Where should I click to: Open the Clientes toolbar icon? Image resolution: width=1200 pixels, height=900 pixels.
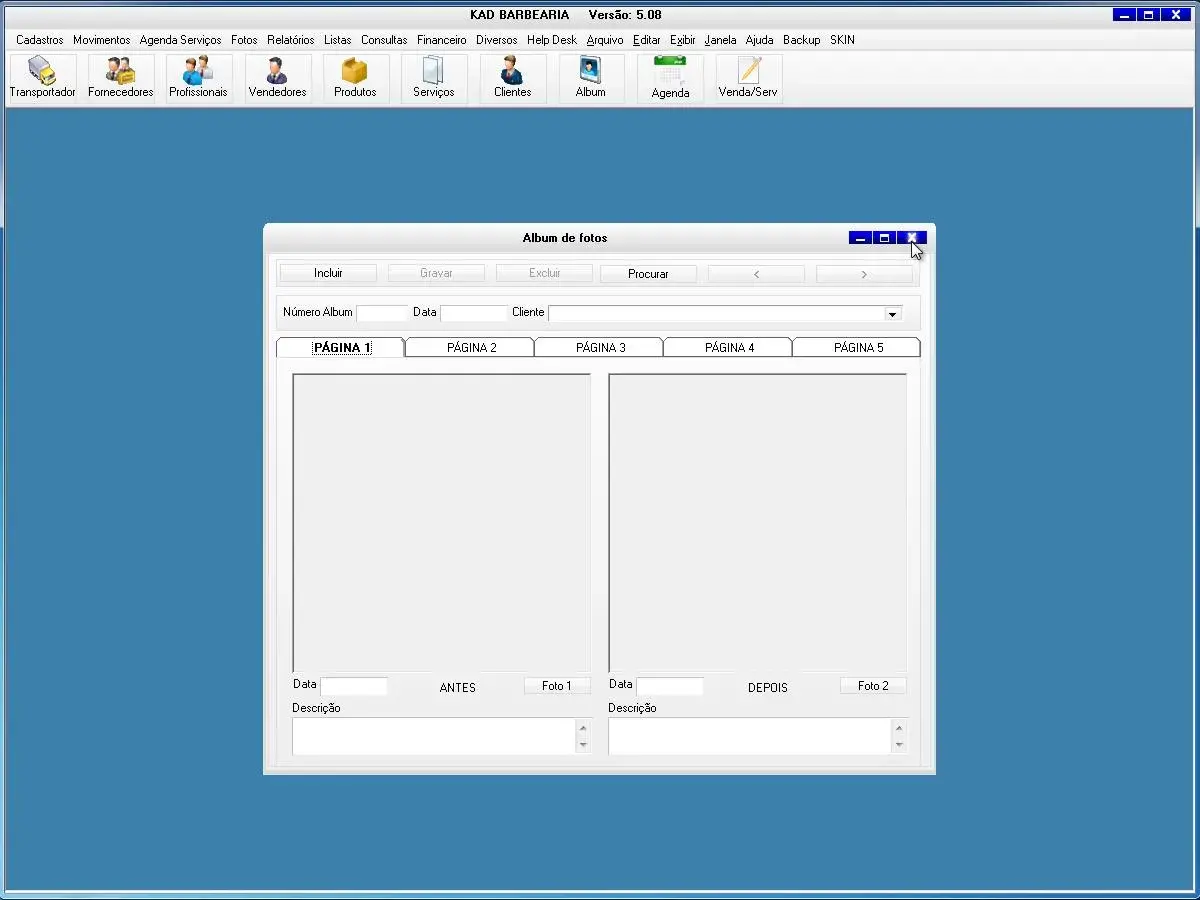[512, 78]
